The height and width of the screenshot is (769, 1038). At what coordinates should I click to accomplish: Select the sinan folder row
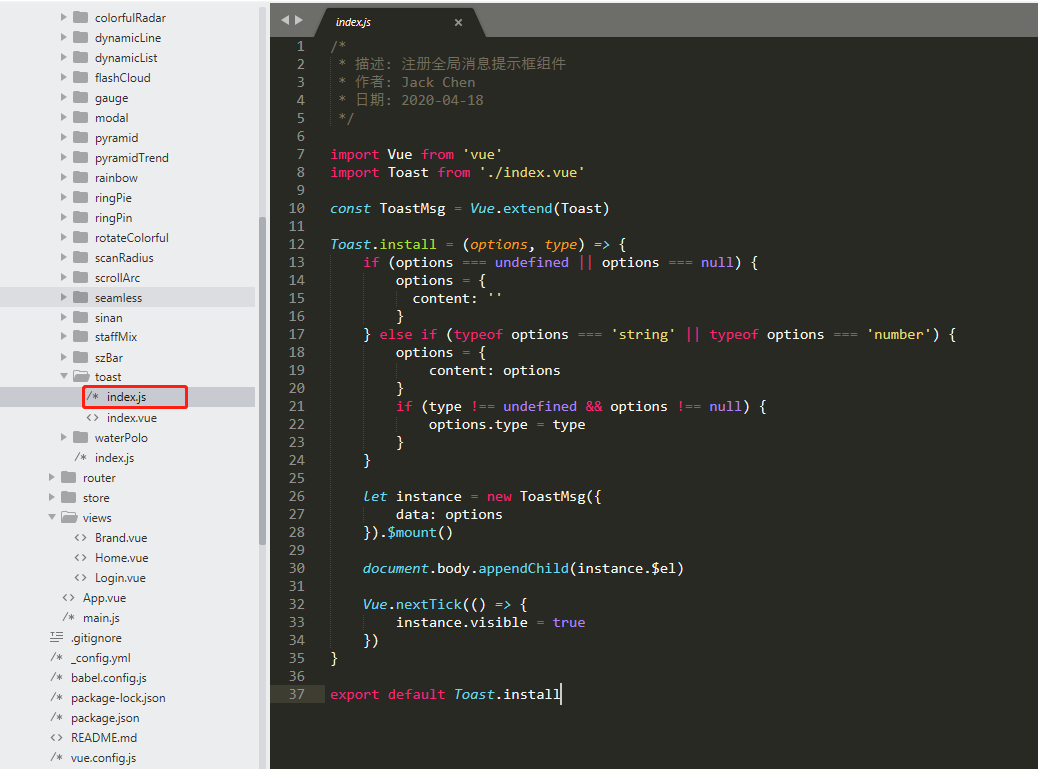click(127, 318)
